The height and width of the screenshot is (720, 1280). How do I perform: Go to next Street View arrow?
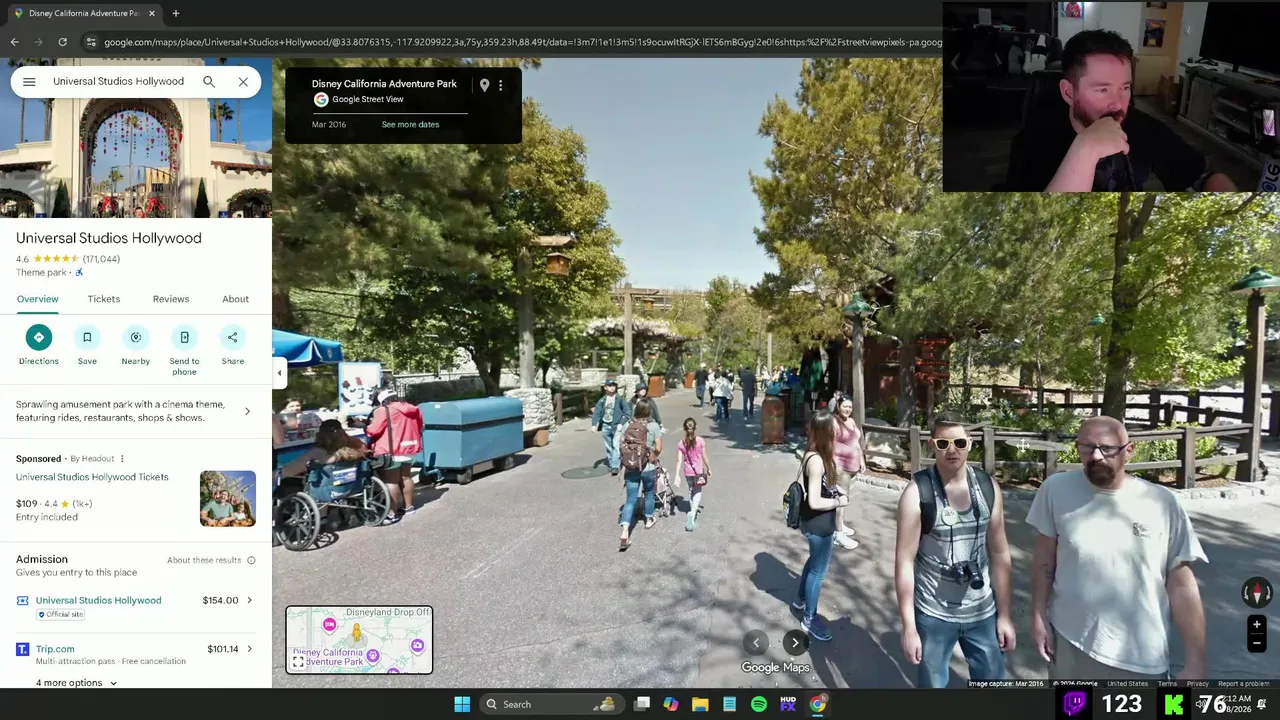pyautogui.click(x=795, y=643)
